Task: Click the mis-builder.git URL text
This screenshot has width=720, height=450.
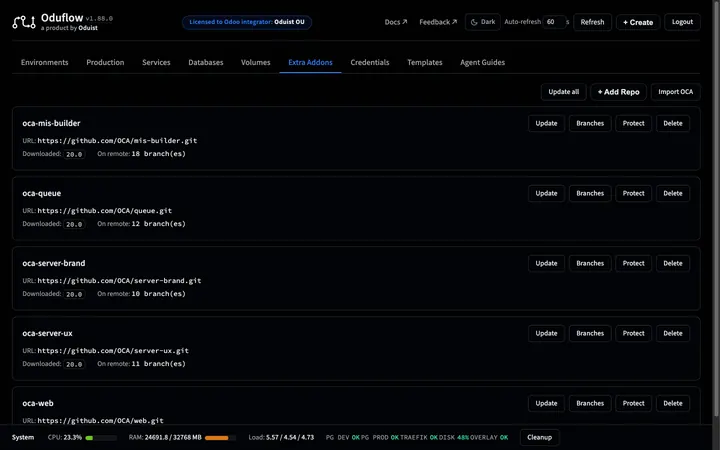Action: click(117, 141)
